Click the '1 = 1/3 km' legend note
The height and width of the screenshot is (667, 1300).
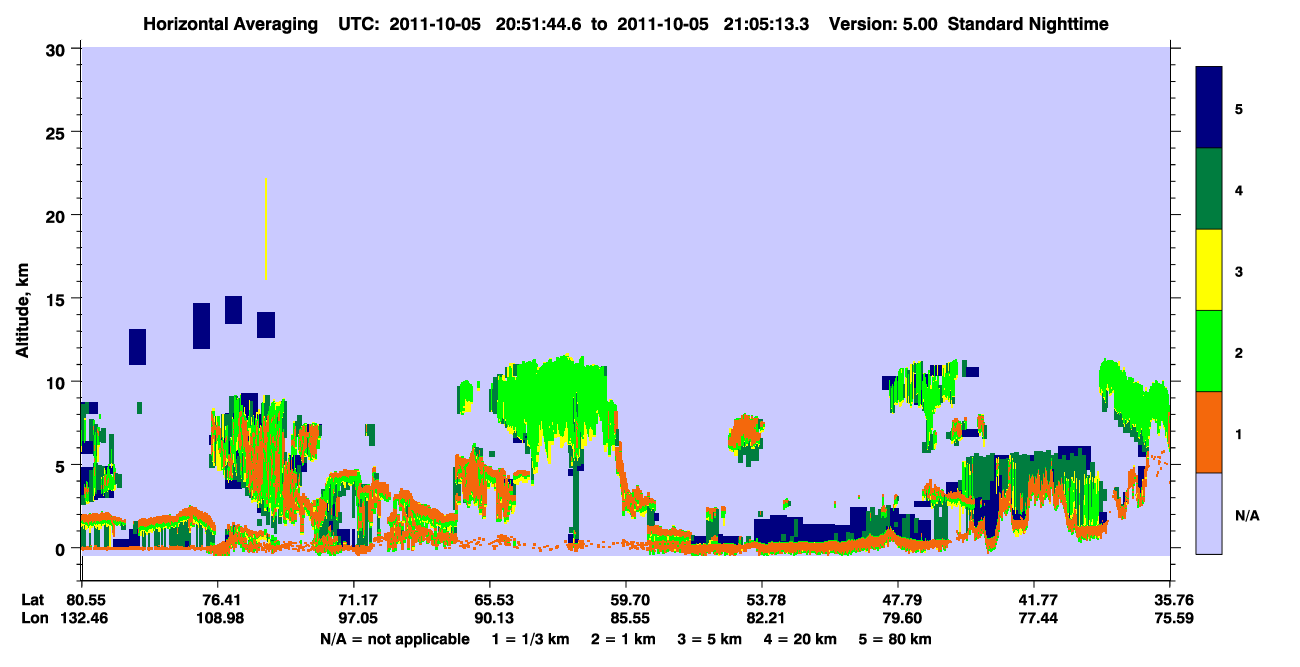pyautogui.click(x=532, y=639)
